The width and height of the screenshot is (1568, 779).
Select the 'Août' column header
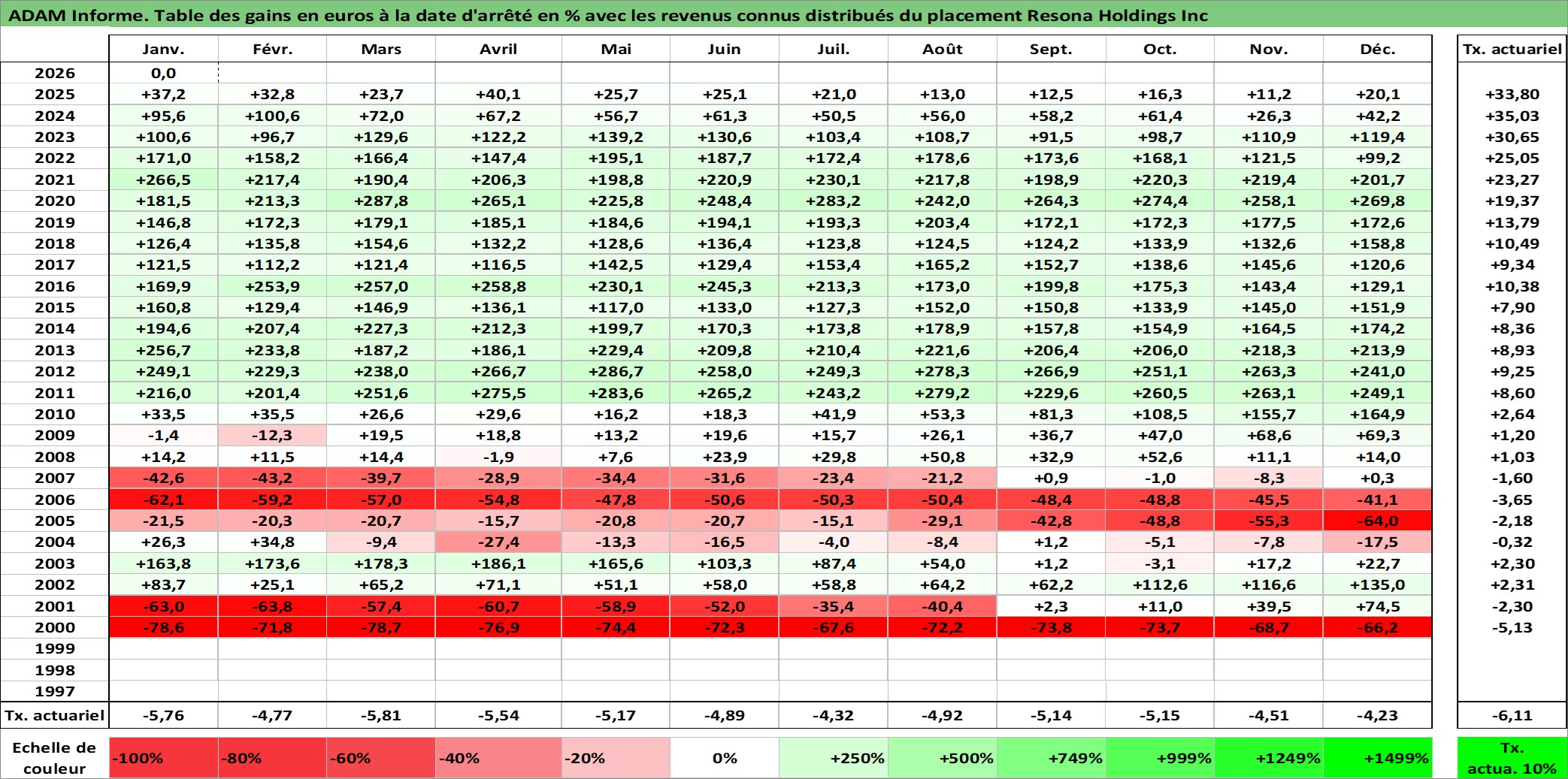[x=943, y=49]
